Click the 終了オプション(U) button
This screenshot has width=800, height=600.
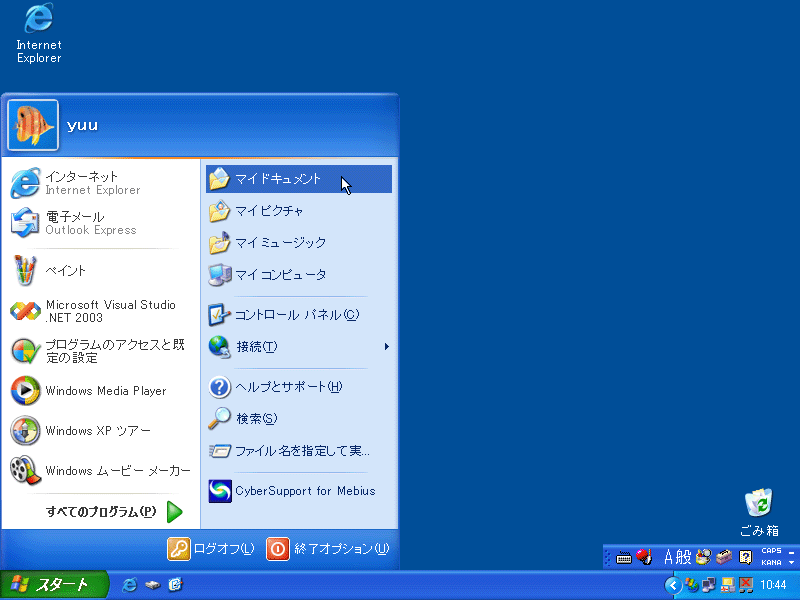coord(328,549)
